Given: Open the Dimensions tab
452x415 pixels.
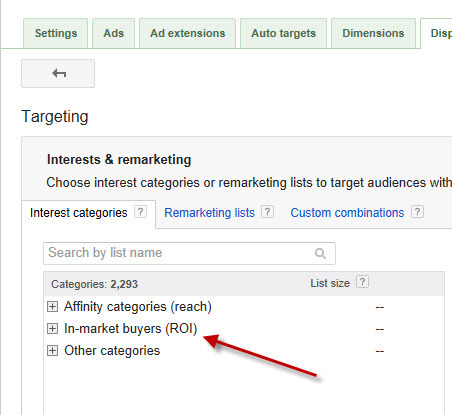Looking at the screenshot, I should click(373, 33).
